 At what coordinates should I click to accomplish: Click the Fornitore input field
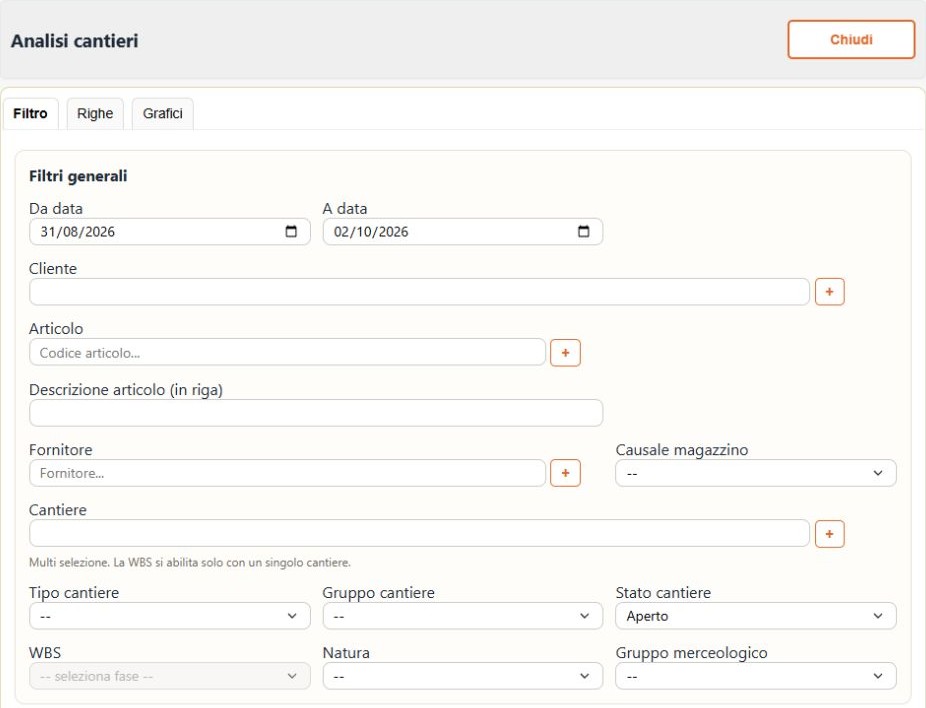pyautogui.click(x=287, y=473)
